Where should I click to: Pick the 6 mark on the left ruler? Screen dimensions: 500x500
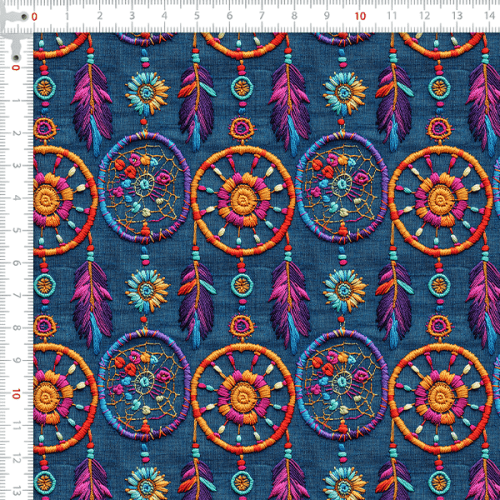pyautogui.click(x=16, y=263)
